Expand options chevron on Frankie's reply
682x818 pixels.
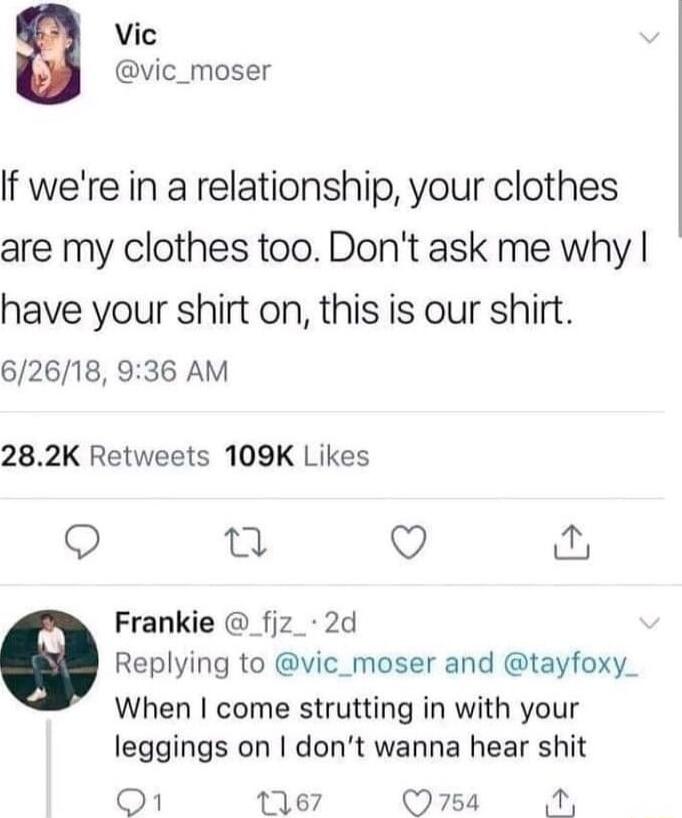click(x=650, y=623)
